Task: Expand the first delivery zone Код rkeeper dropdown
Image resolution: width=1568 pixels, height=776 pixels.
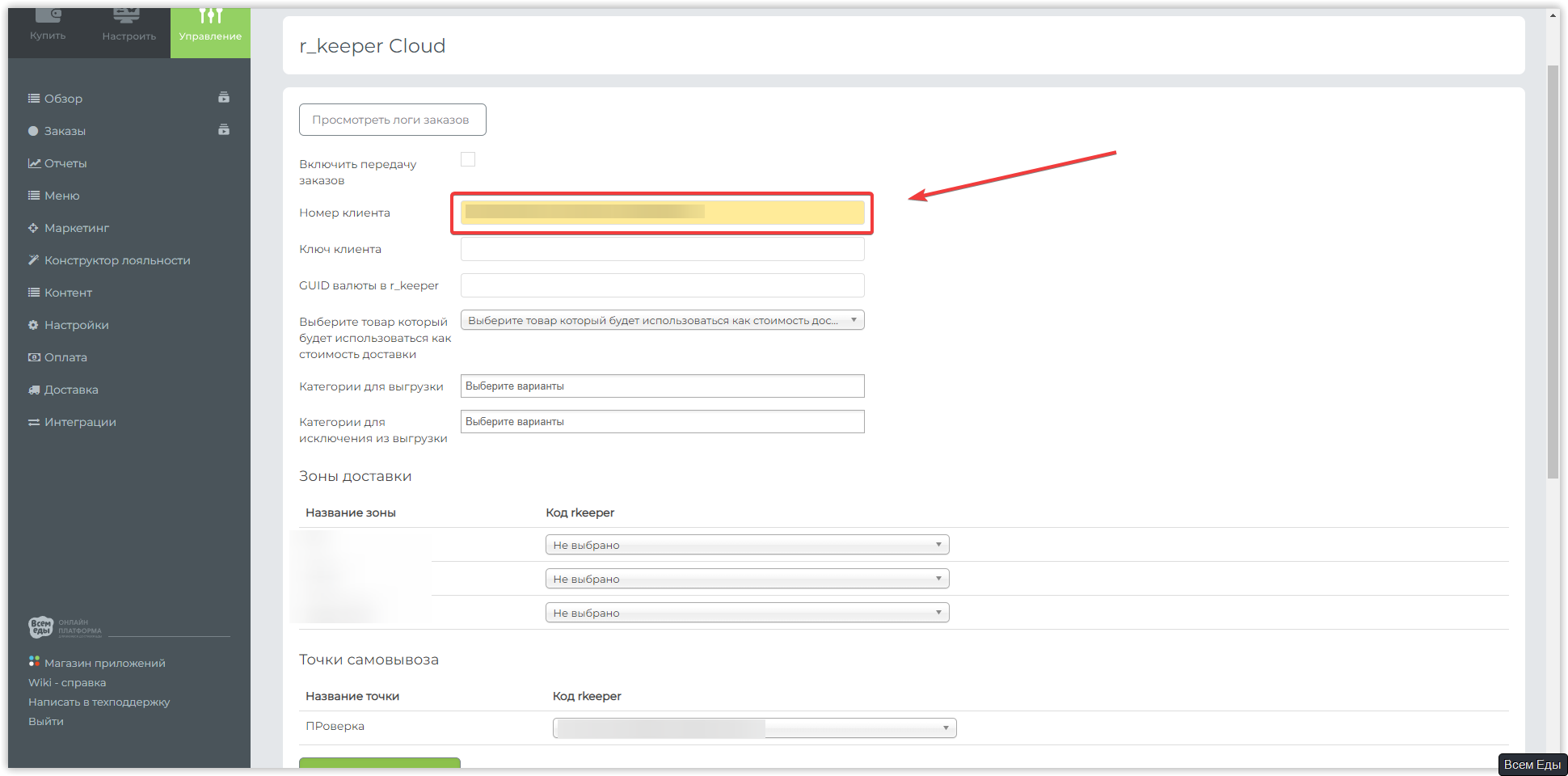Action: [748, 545]
